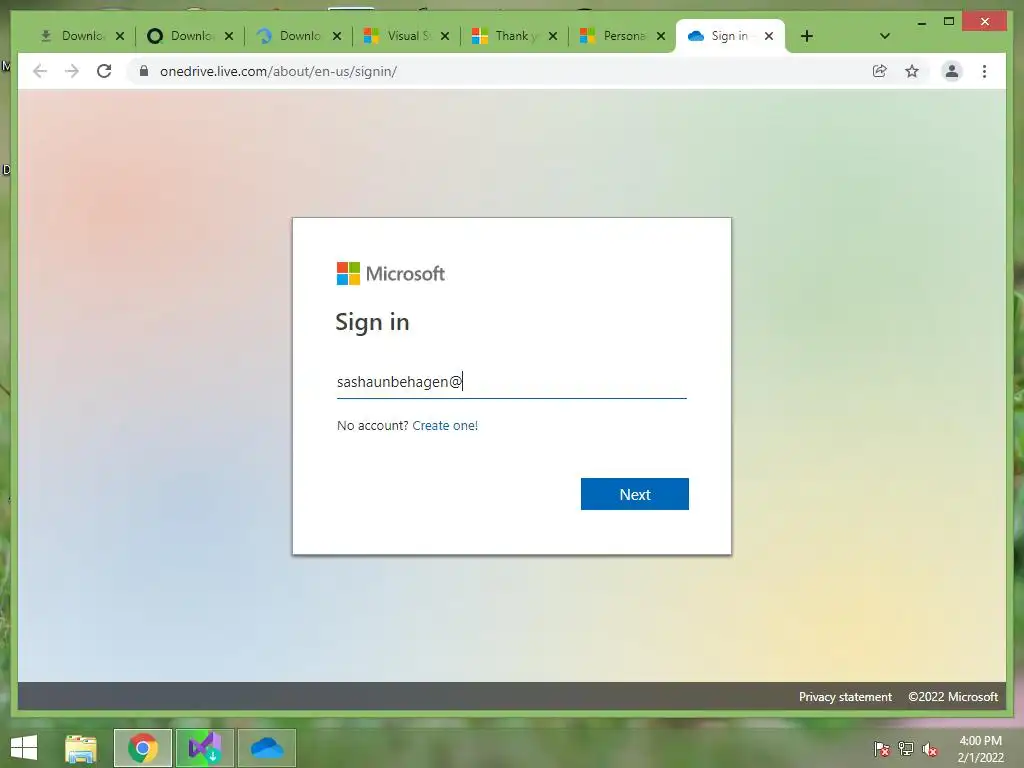Click the Chrome taskbar icon
Screen dimensions: 1024x768
pos(143,748)
